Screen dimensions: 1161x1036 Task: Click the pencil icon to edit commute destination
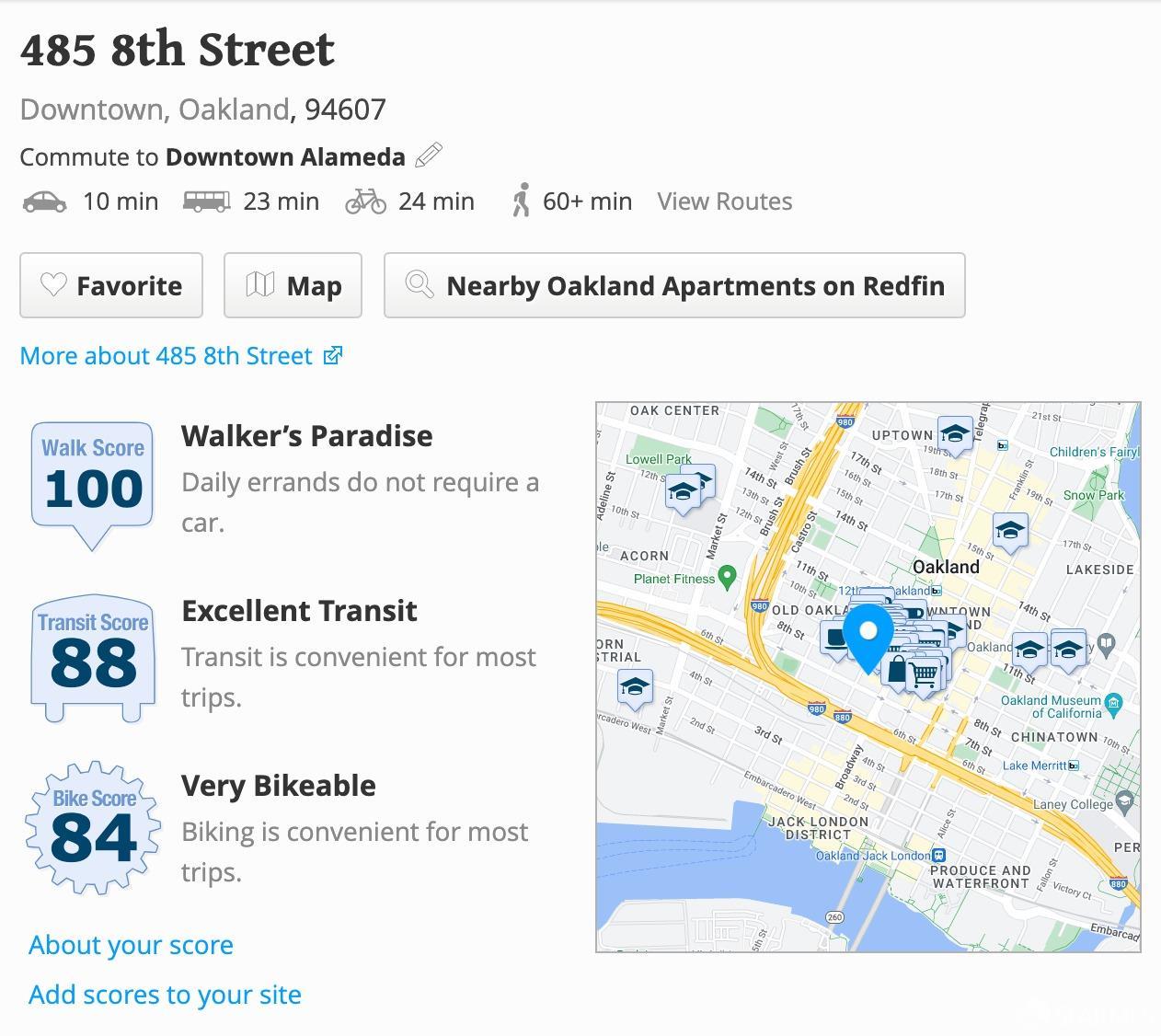coord(429,155)
